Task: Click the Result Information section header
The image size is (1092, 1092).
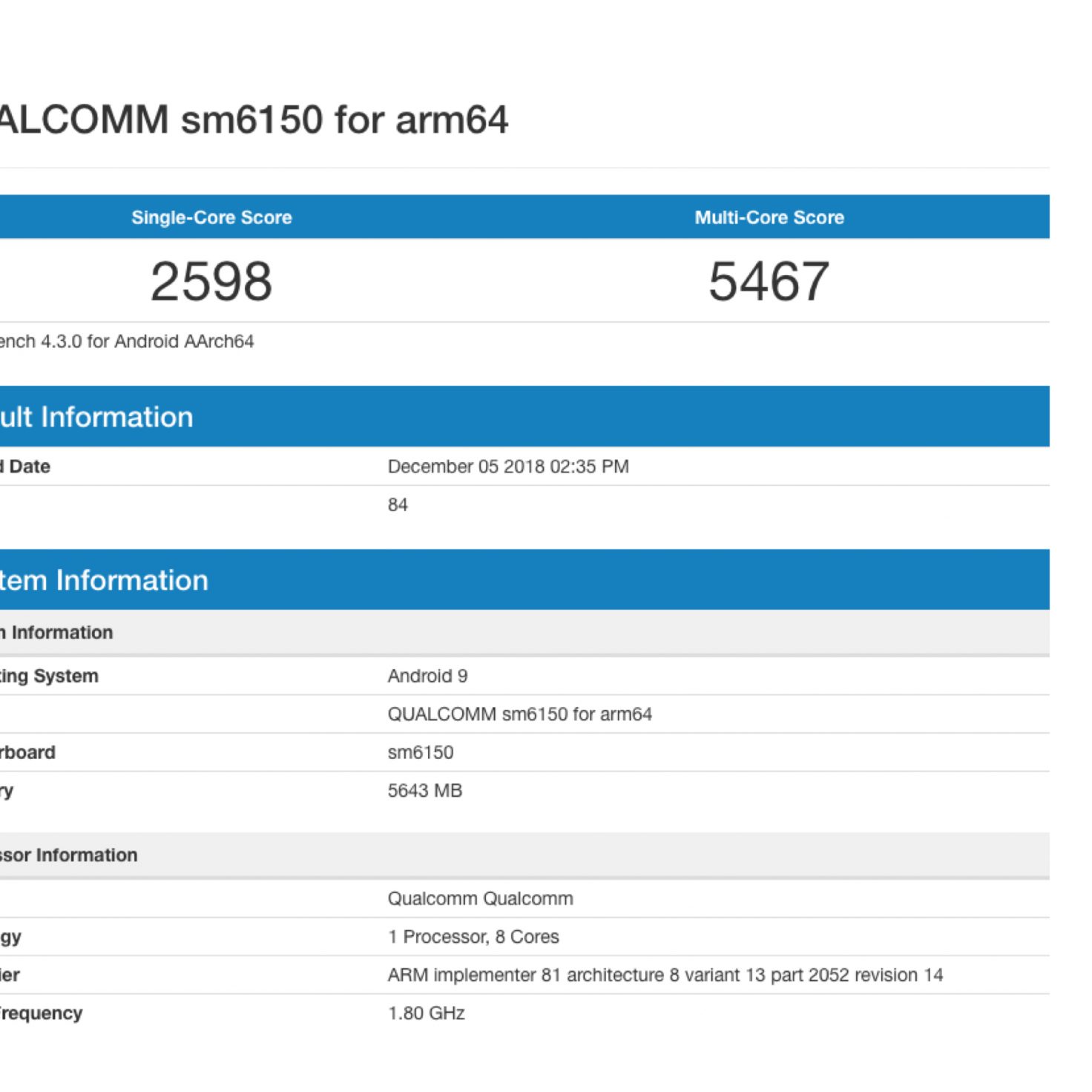Action: pos(96,417)
